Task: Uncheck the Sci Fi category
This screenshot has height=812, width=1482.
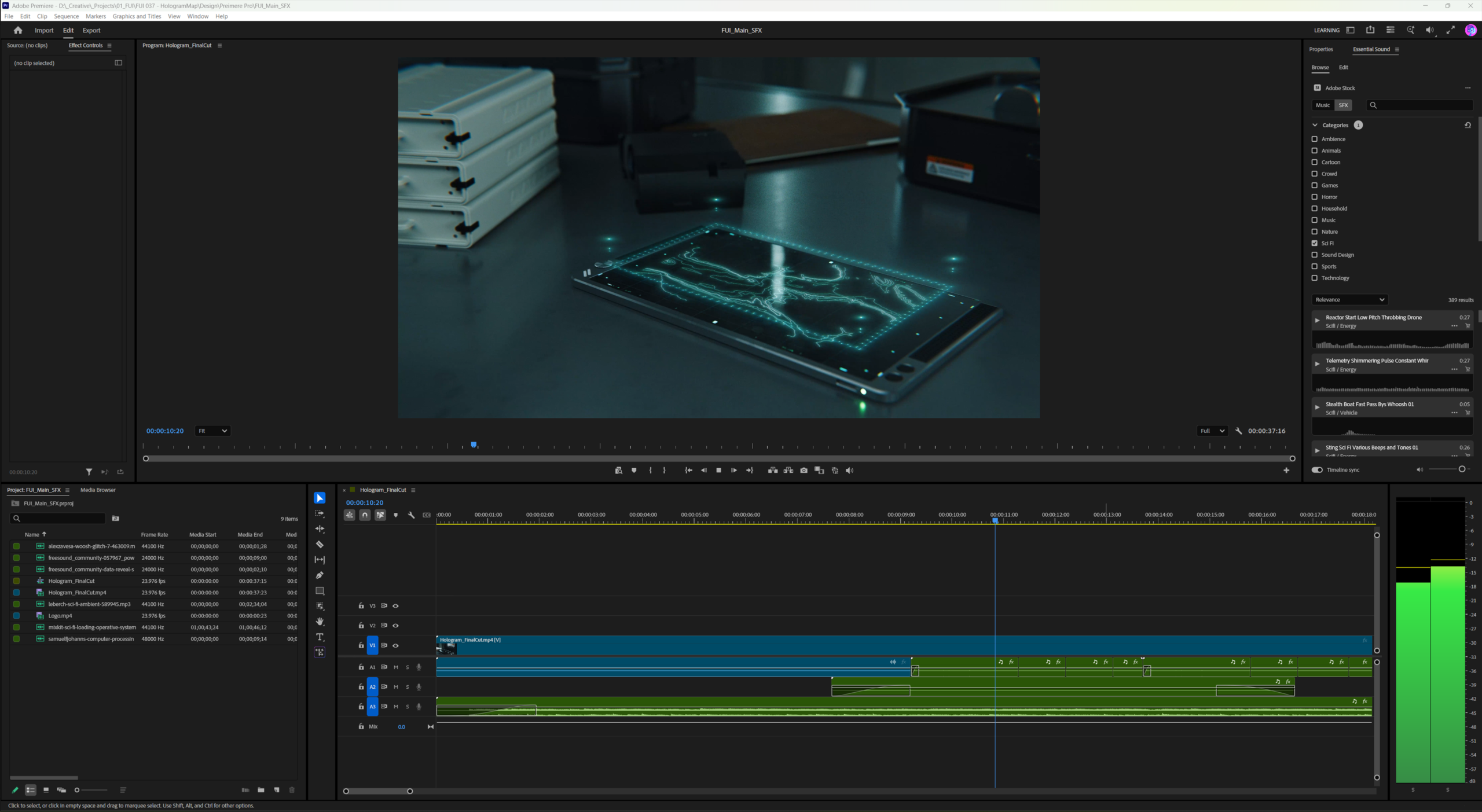Action: point(1315,243)
